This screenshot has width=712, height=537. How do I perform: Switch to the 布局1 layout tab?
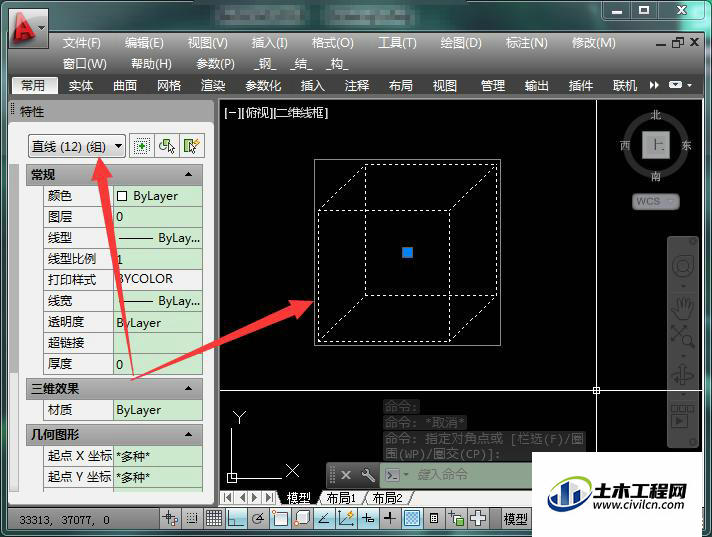pyautogui.click(x=341, y=498)
